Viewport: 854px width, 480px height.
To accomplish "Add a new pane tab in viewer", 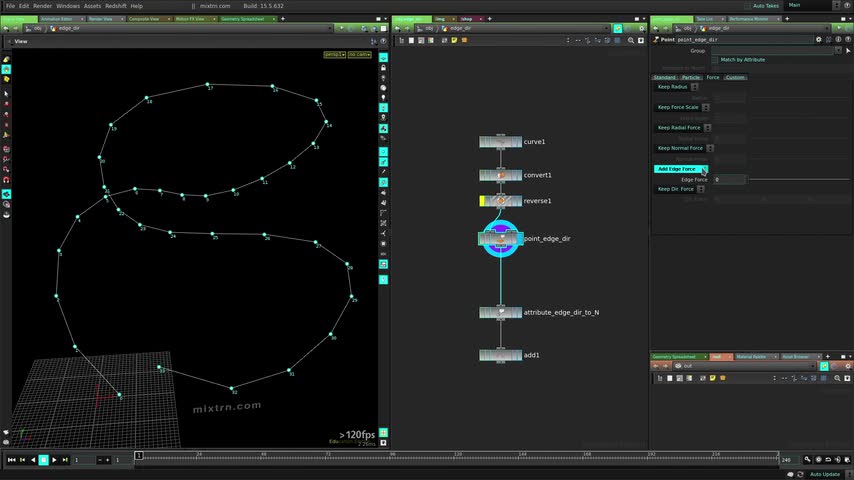I will pyautogui.click(x=283, y=19).
